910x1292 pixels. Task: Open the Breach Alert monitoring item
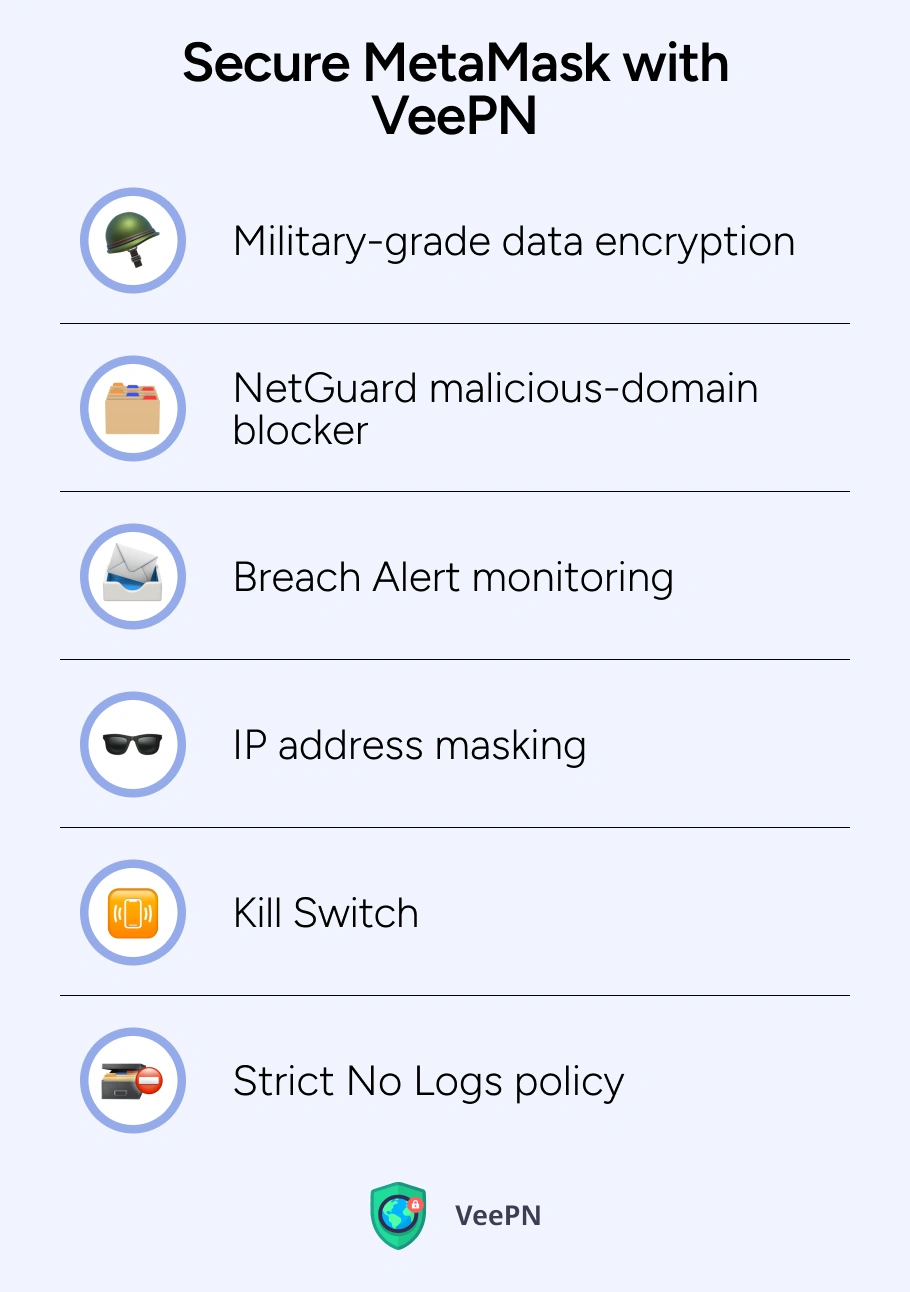pos(453,578)
